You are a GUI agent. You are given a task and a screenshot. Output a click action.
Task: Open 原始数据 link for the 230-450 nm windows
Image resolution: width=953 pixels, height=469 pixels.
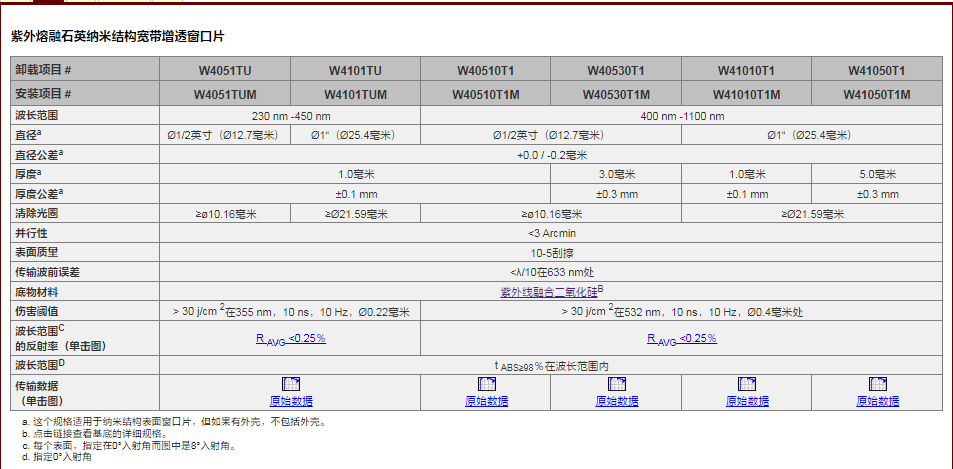click(291, 401)
